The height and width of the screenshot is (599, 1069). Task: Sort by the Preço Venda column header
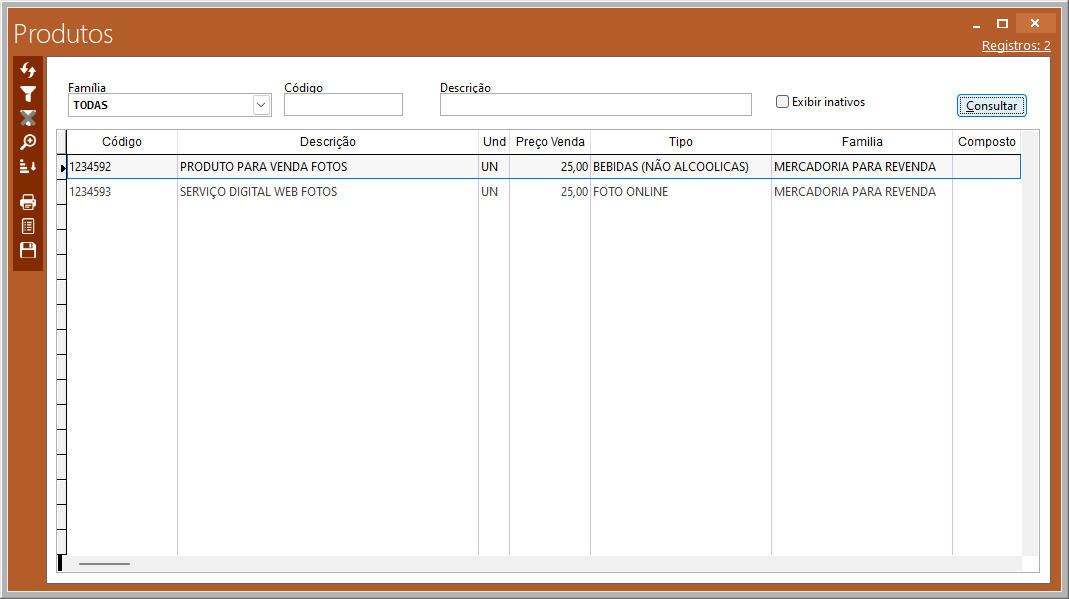[x=550, y=142]
